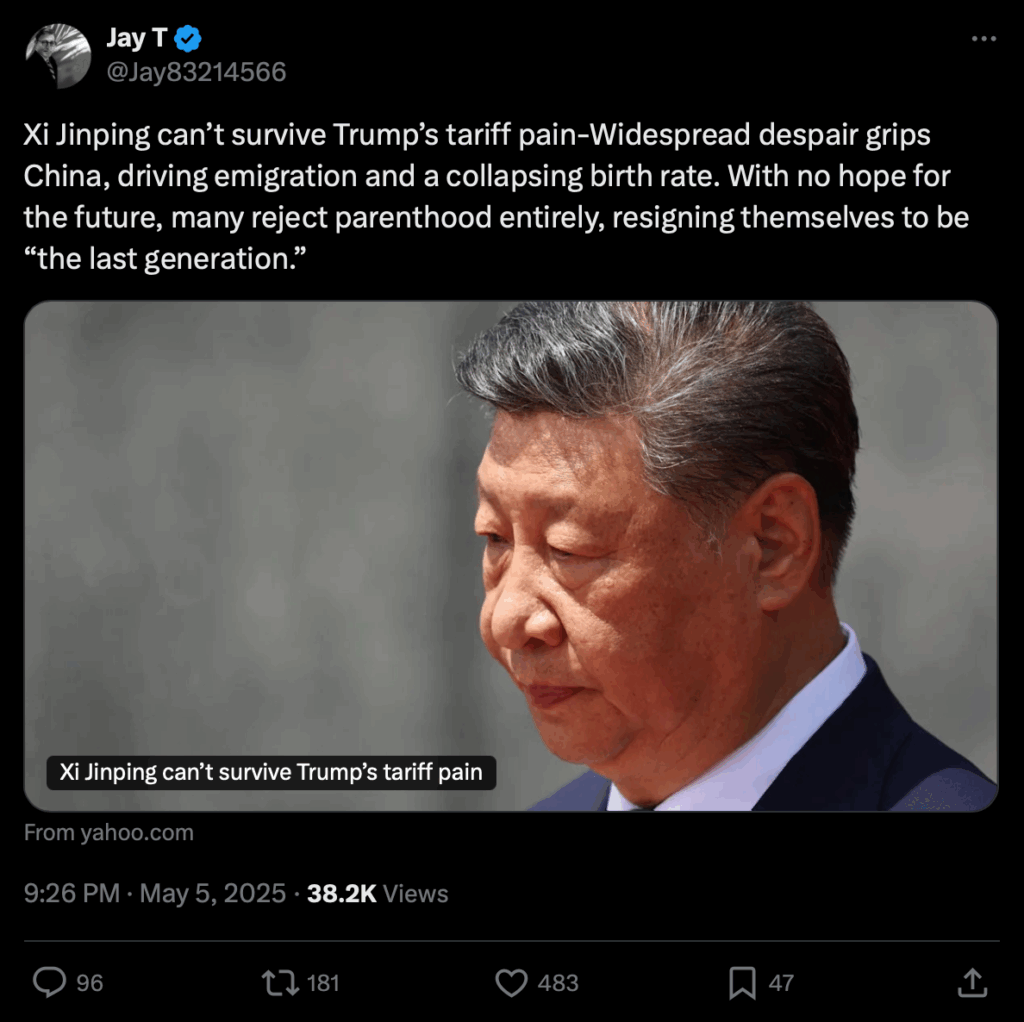Open the three-dot more options menu
1024x1022 pixels.
(984, 39)
